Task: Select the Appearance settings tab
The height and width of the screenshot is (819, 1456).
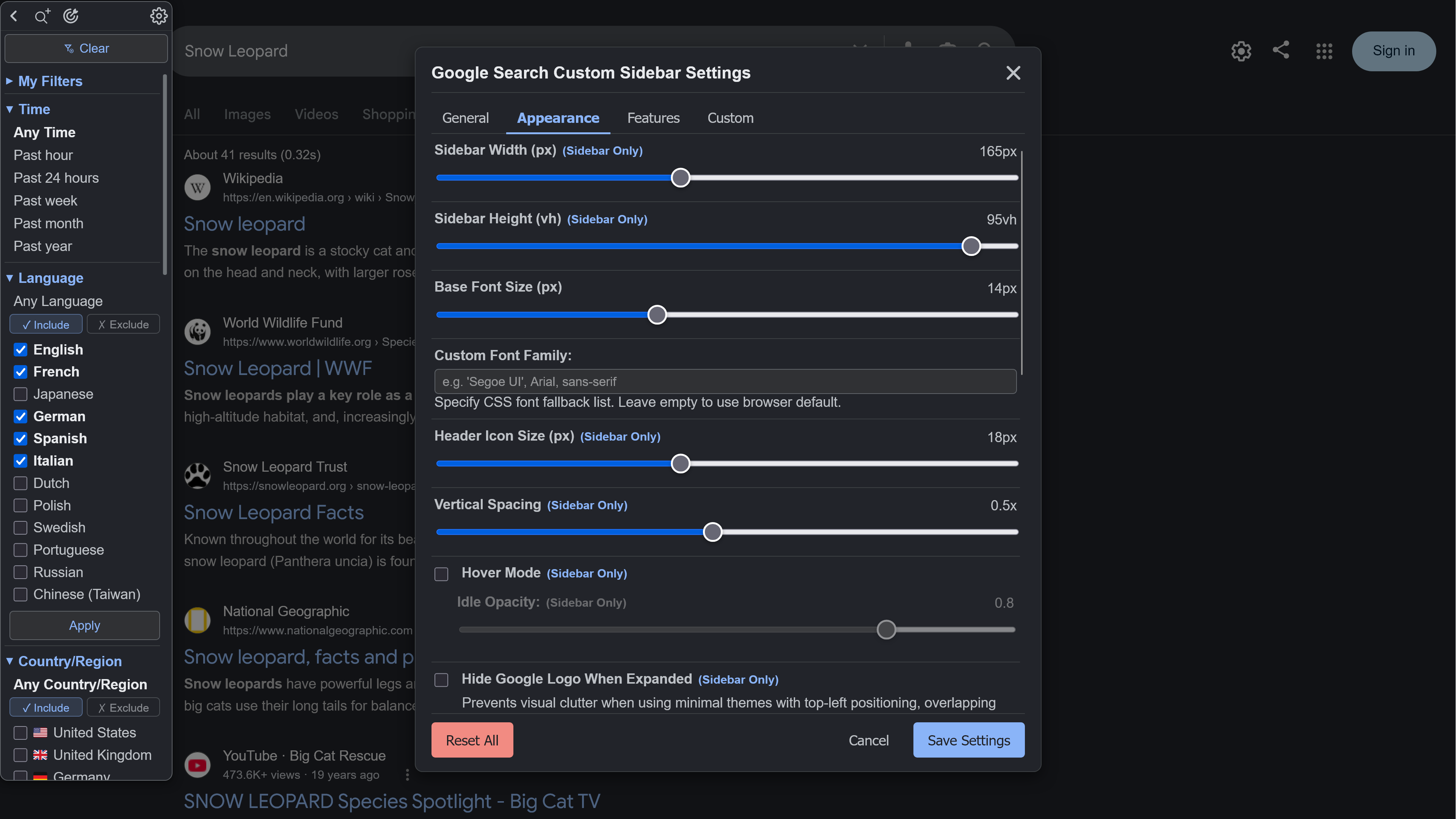Action: click(x=558, y=118)
